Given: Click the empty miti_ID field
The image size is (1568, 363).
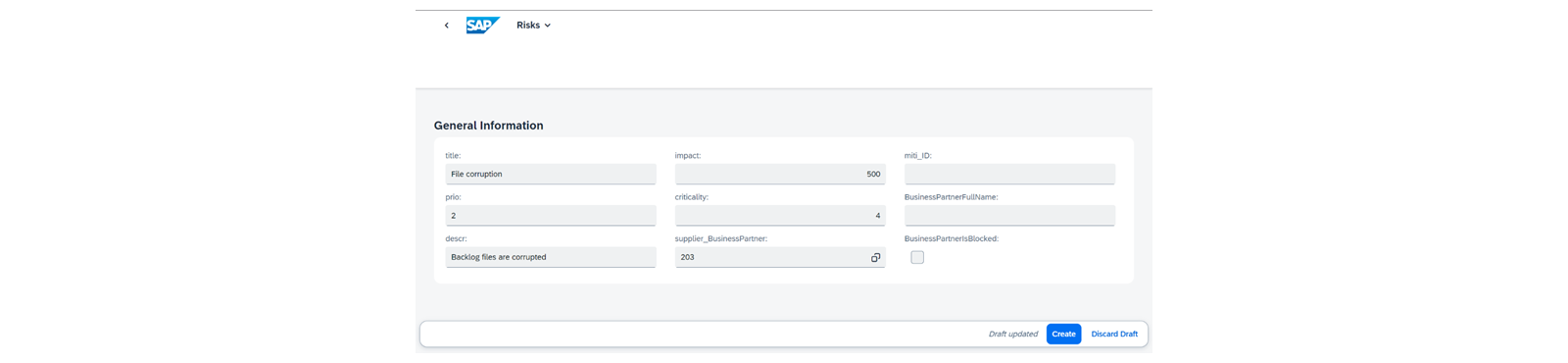Looking at the screenshot, I should [x=1009, y=174].
